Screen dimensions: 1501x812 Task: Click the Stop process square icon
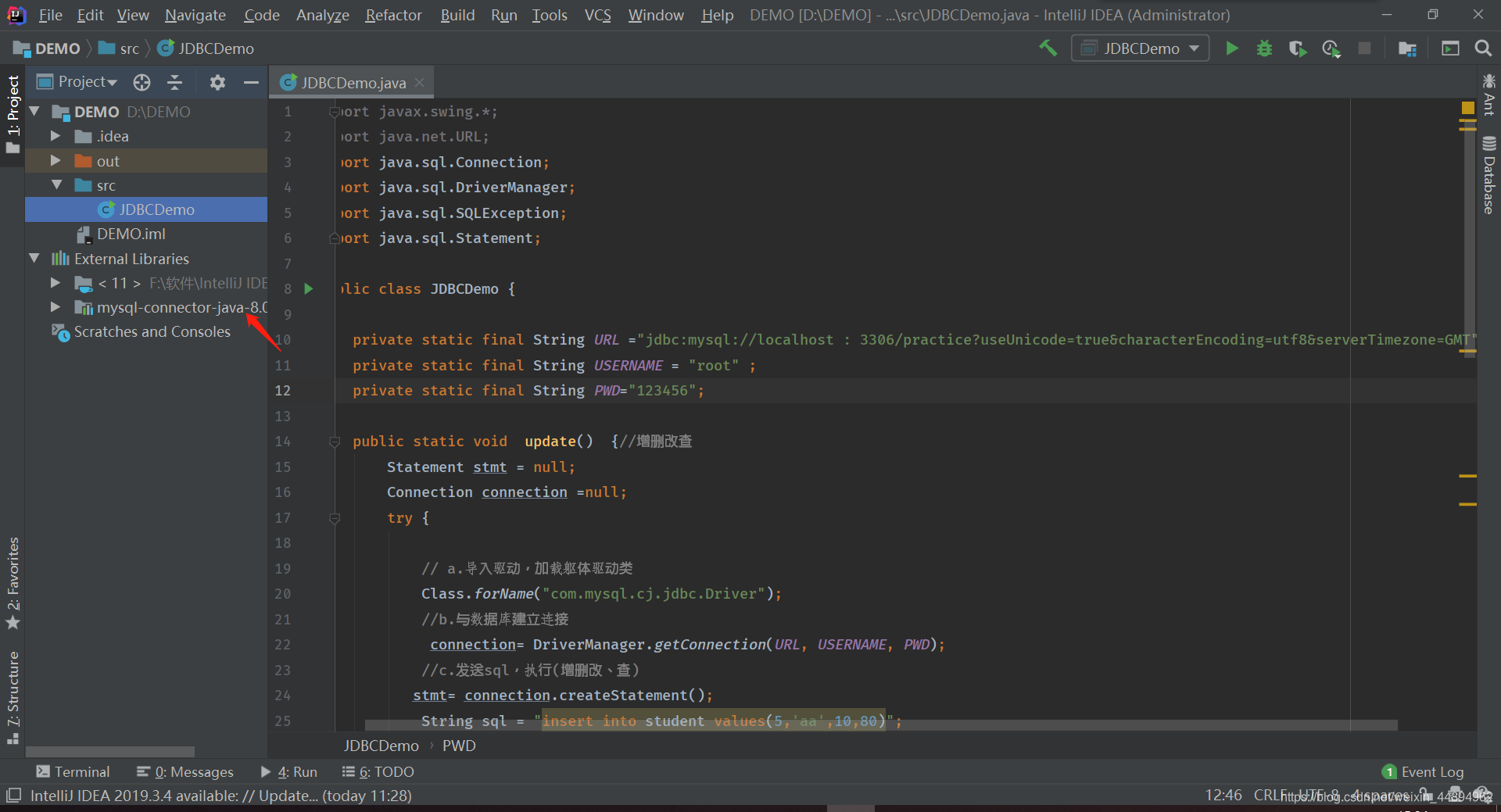click(1365, 48)
